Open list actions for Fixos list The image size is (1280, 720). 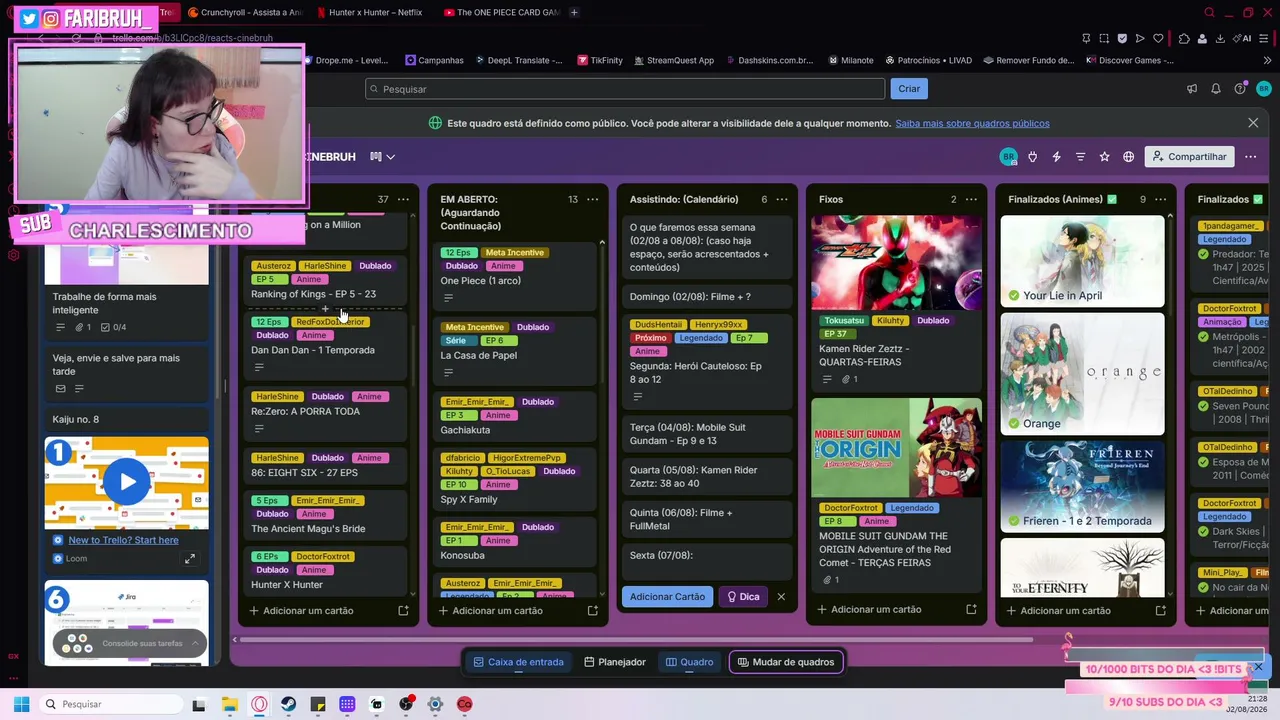pyautogui.click(x=971, y=199)
